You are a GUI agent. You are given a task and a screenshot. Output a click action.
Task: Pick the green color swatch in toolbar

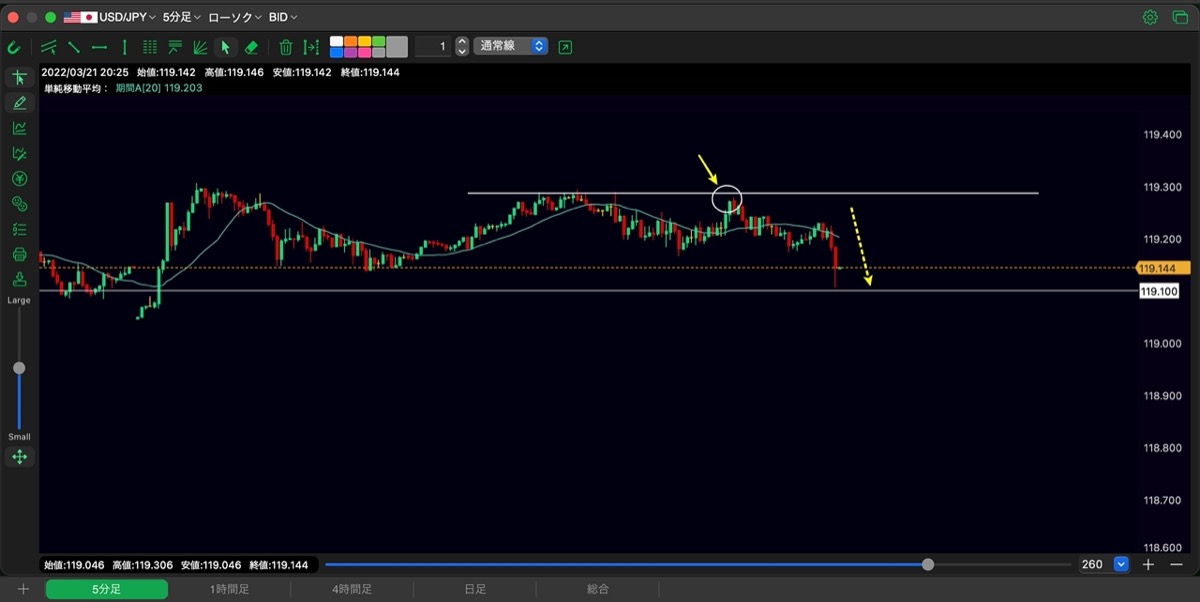(x=379, y=41)
